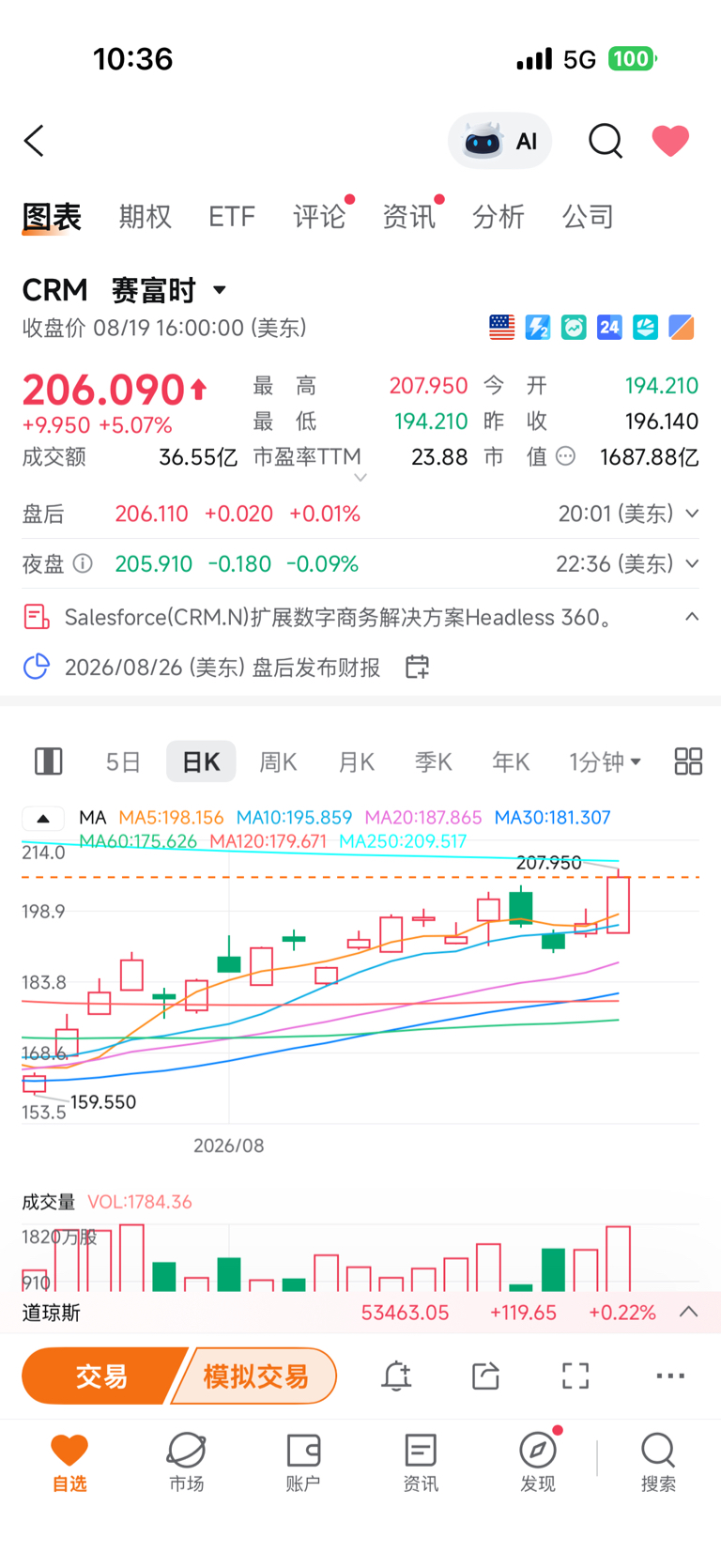Tap the 成交量 volume indicator label
Image resolution: width=721 pixels, height=1568 pixels.
49,1202
